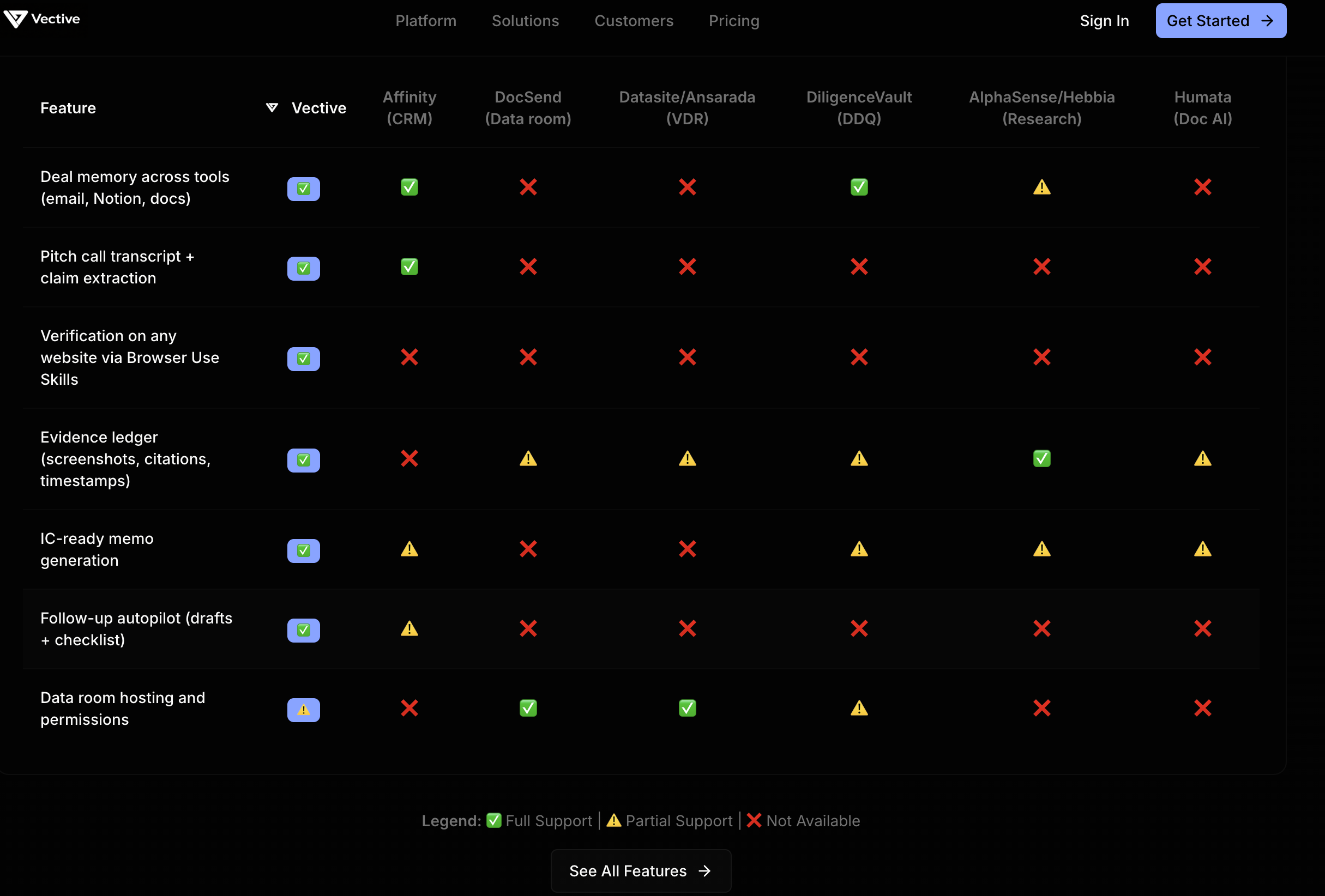Click Datasite's green check for data room hosting
Image resolution: width=1325 pixels, height=896 pixels.
pos(687,708)
